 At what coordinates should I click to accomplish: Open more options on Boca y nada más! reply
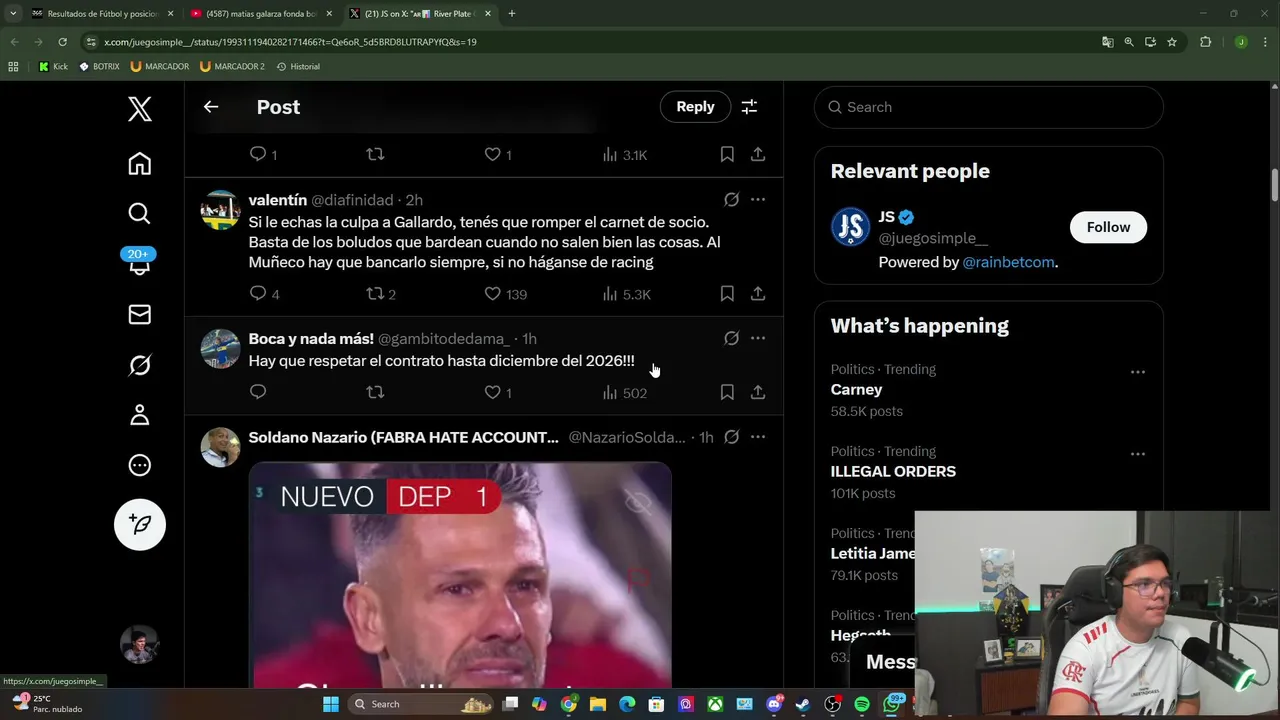pyautogui.click(x=758, y=338)
